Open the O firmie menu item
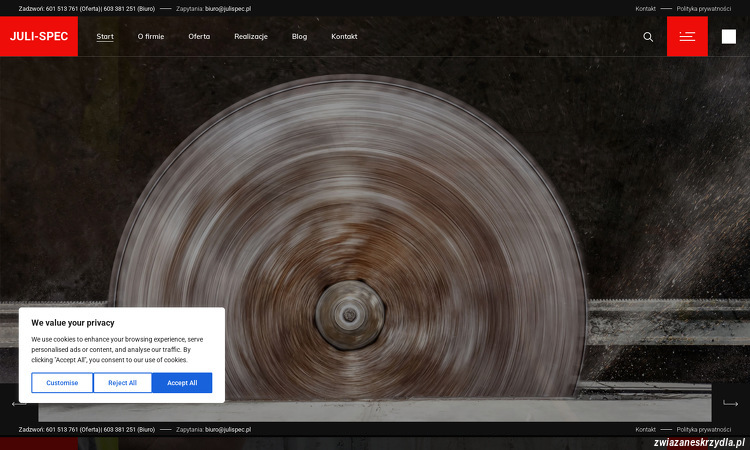The width and height of the screenshot is (750, 450). pyautogui.click(x=151, y=36)
